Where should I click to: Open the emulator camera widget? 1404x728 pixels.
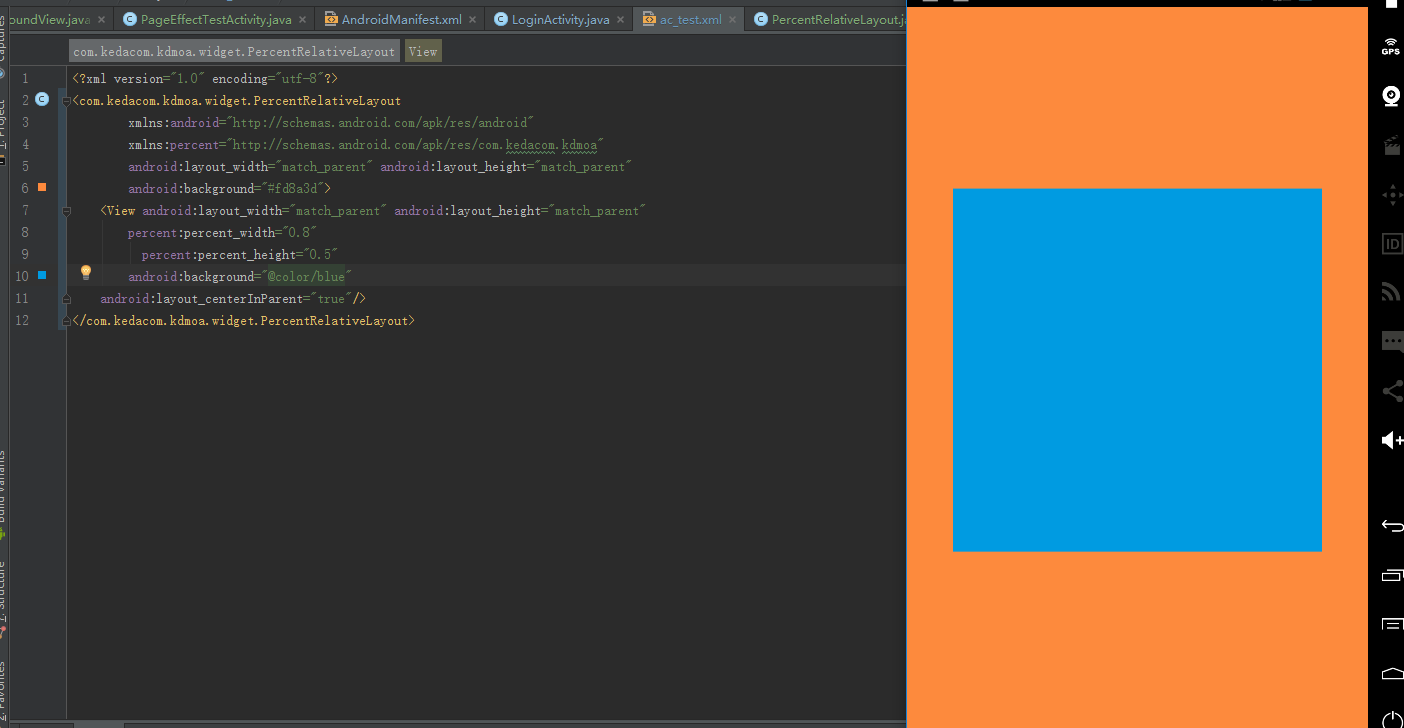coord(1391,95)
